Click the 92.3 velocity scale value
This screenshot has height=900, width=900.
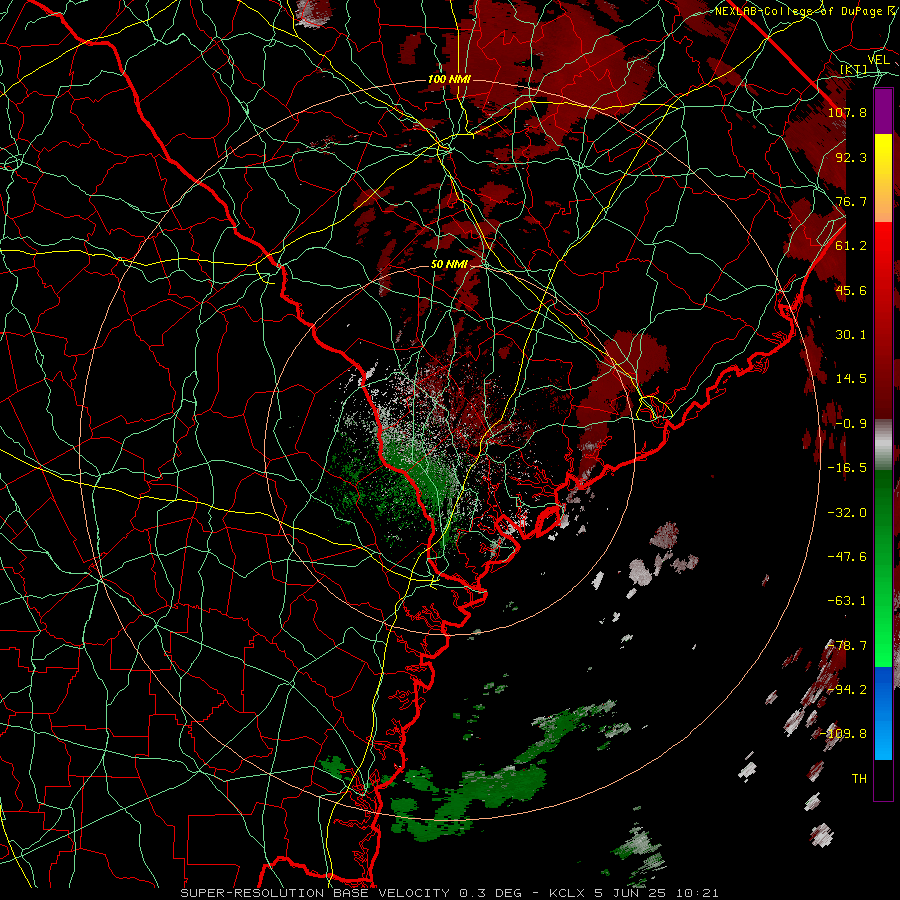click(x=851, y=157)
